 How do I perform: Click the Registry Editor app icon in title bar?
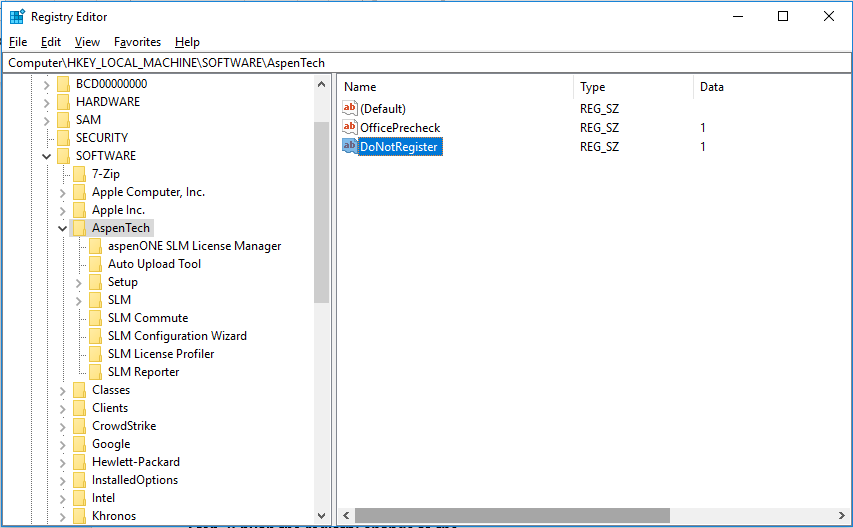coord(17,16)
